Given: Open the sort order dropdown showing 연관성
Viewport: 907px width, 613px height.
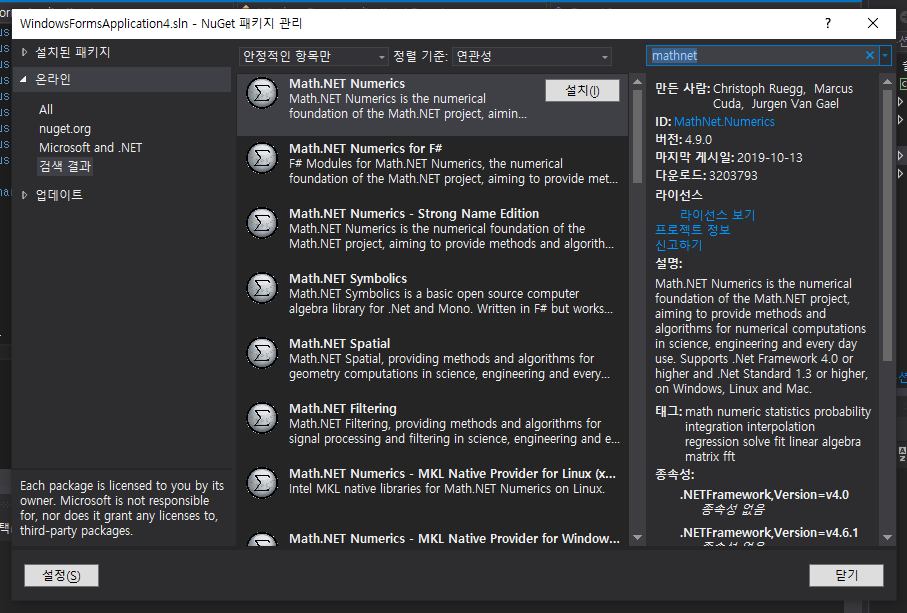Looking at the screenshot, I should (x=532, y=56).
